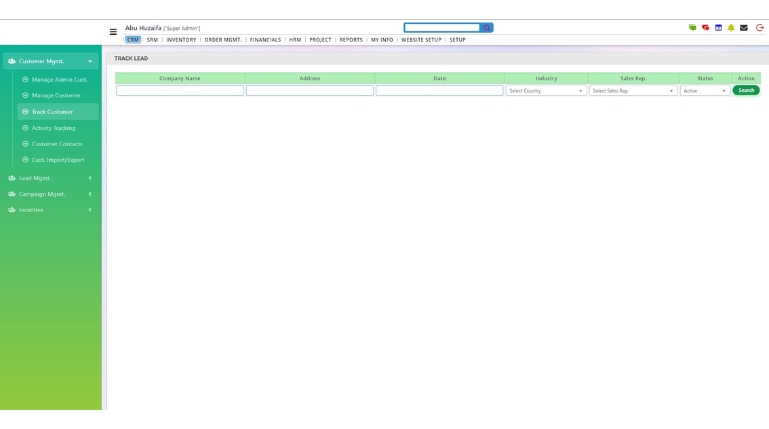Open the calendar icon in header
This screenshot has height=429, width=769.
pos(718,28)
